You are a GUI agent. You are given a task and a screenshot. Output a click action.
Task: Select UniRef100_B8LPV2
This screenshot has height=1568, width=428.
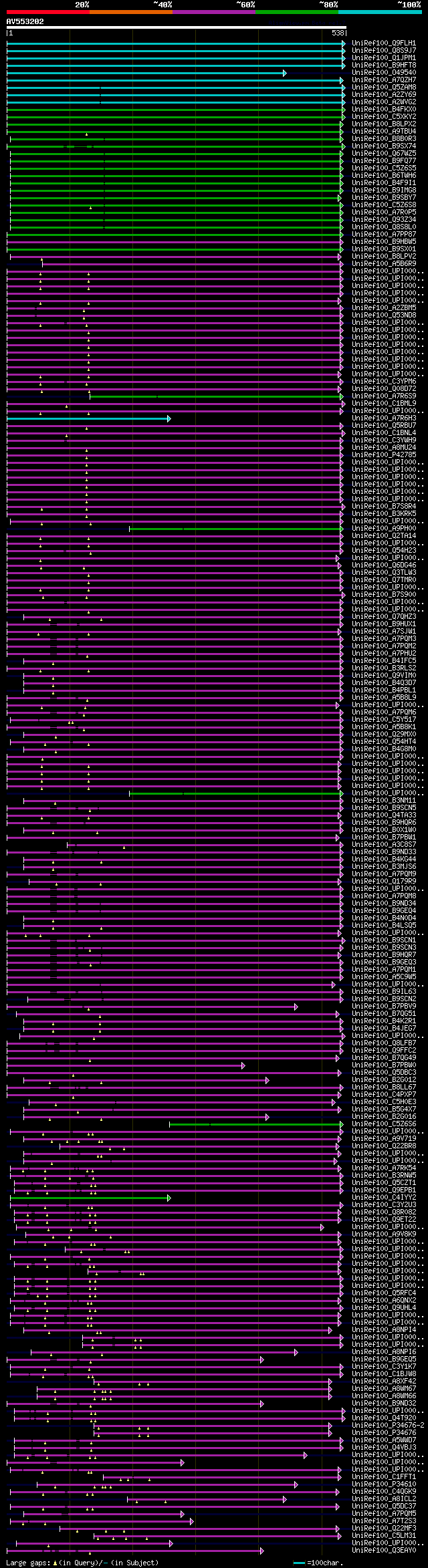pos(384,257)
